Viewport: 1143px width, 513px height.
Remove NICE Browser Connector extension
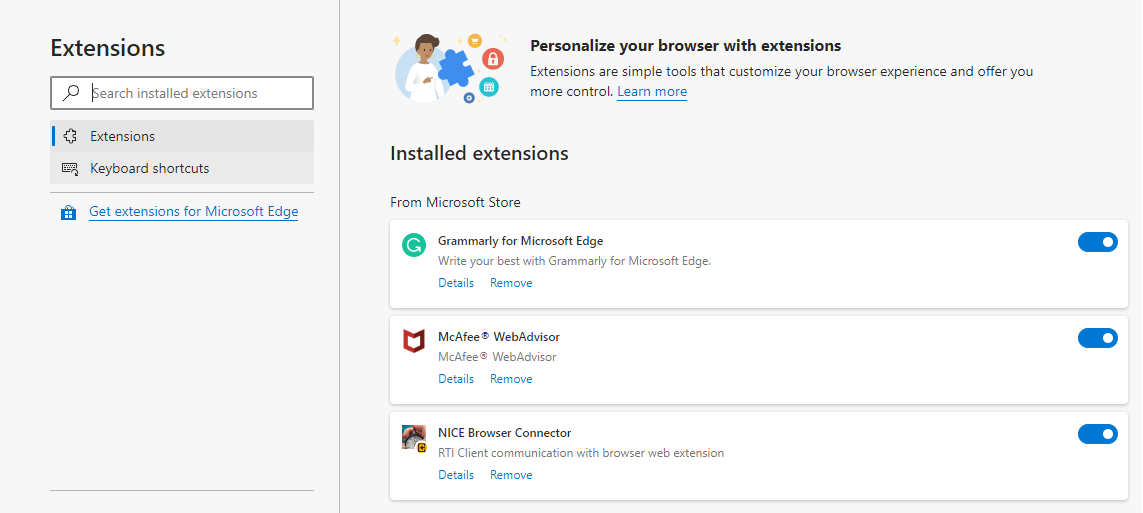pos(511,475)
